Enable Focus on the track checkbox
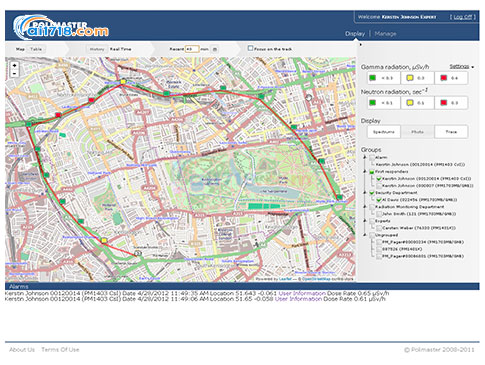The height and width of the screenshot is (365, 485). click(x=250, y=48)
